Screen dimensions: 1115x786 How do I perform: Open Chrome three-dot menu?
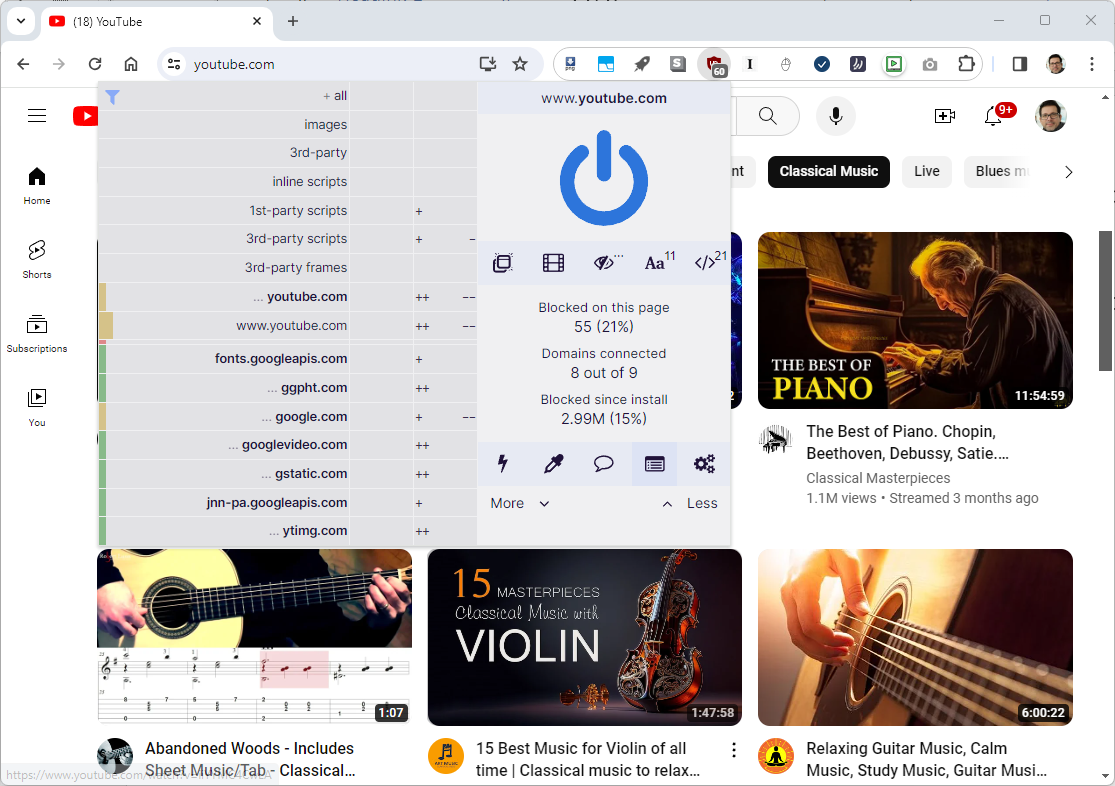point(1092,64)
